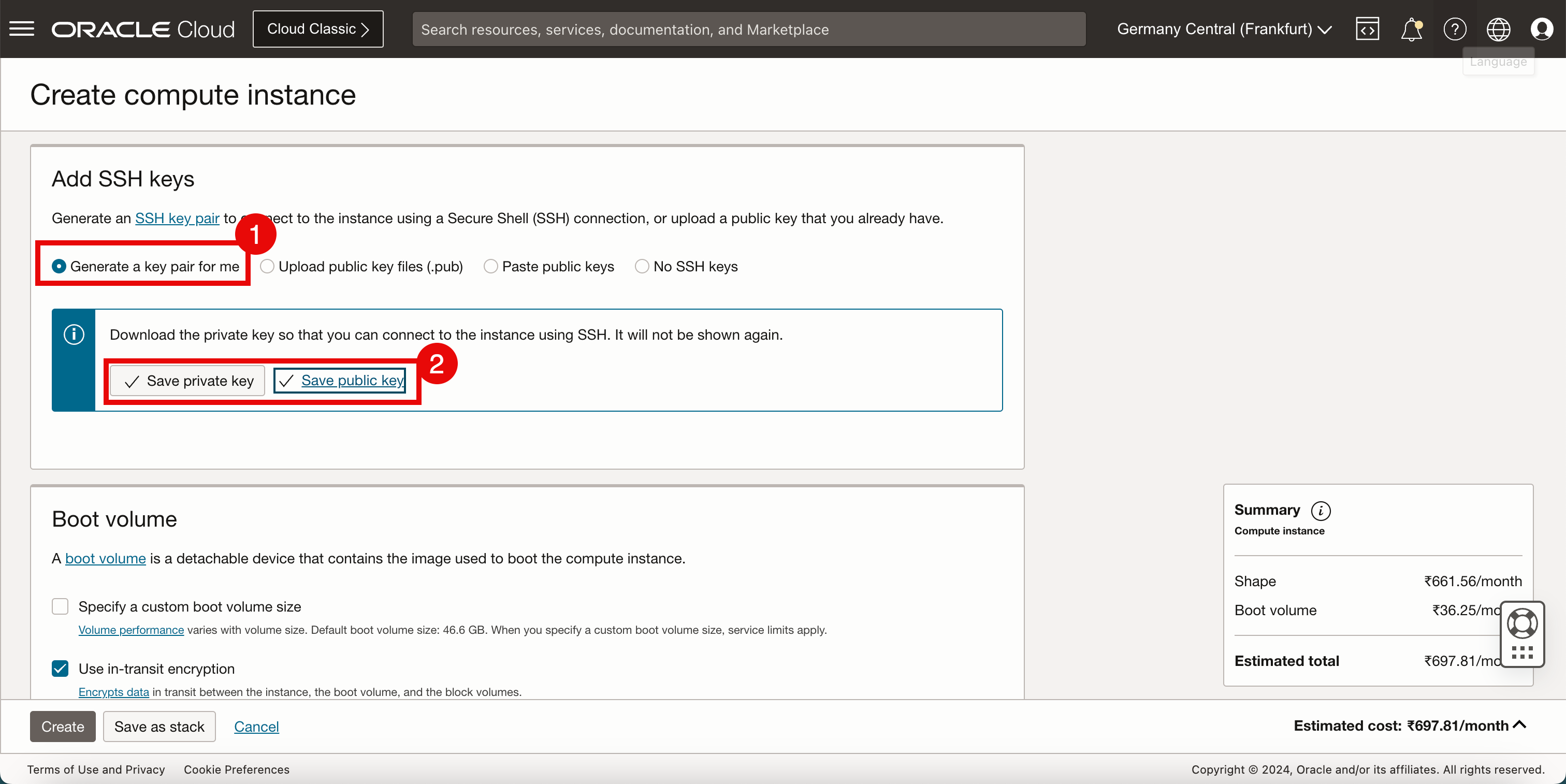Open the notifications bell
The width and height of the screenshot is (1566, 784).
pyautogui.click(x=1411, y=28)
